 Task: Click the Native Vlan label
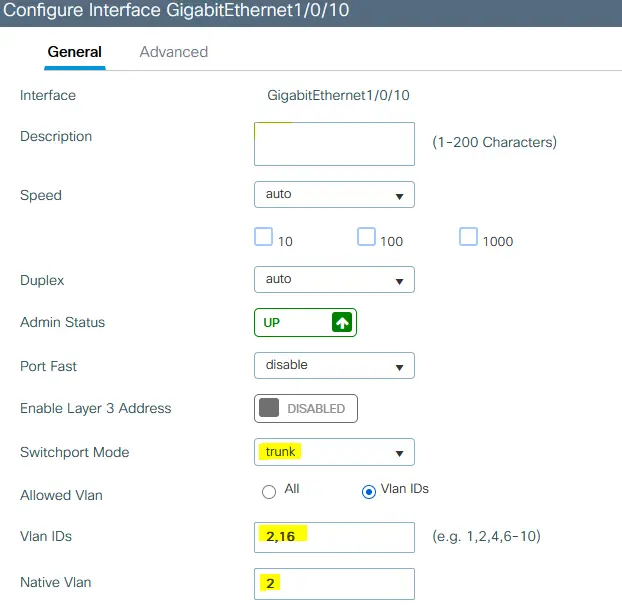point(56,582)
